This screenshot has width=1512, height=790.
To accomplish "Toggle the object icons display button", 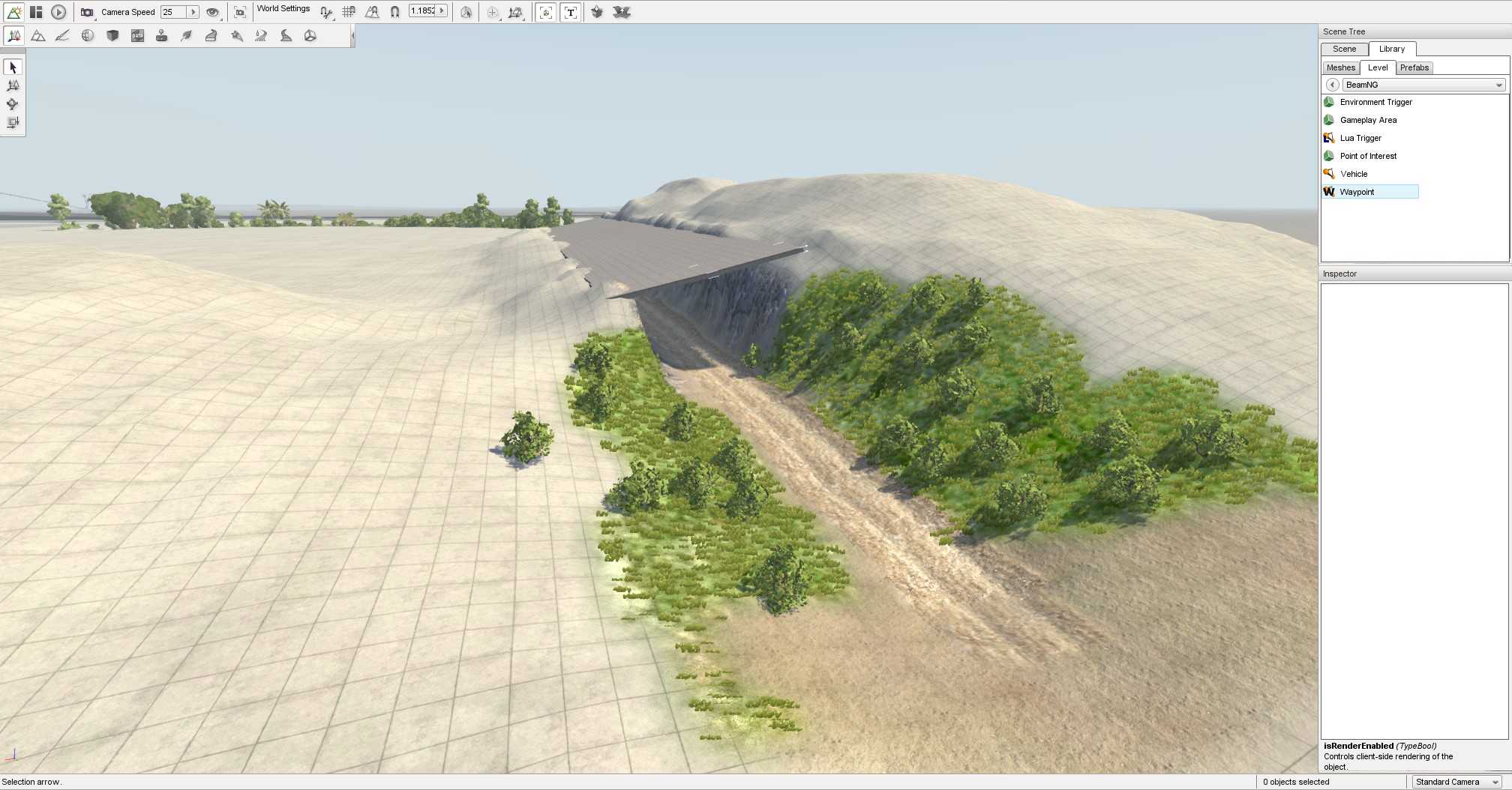I will click(x=546, y=12).
